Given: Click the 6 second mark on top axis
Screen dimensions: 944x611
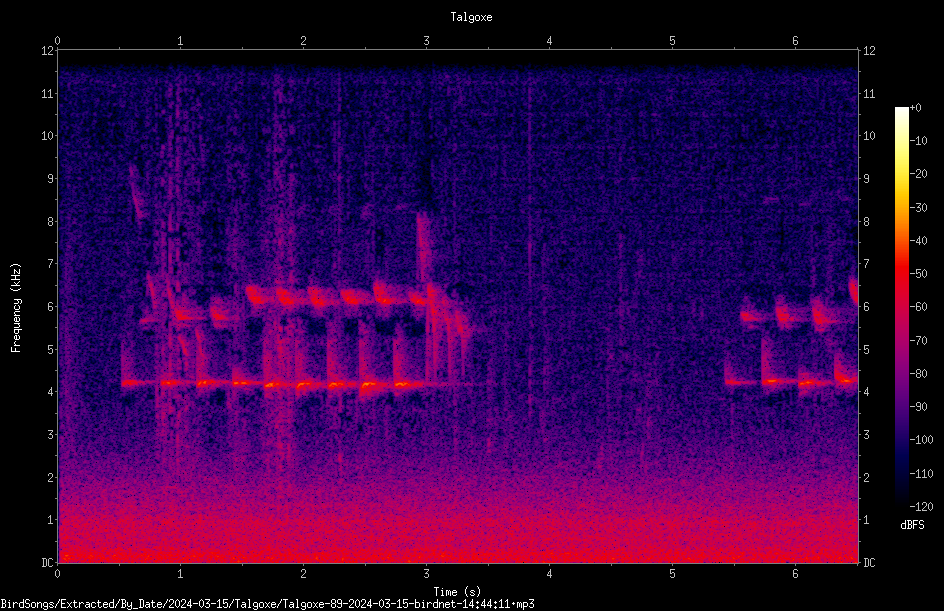Looking at the screenshot, I should [795, 41].
